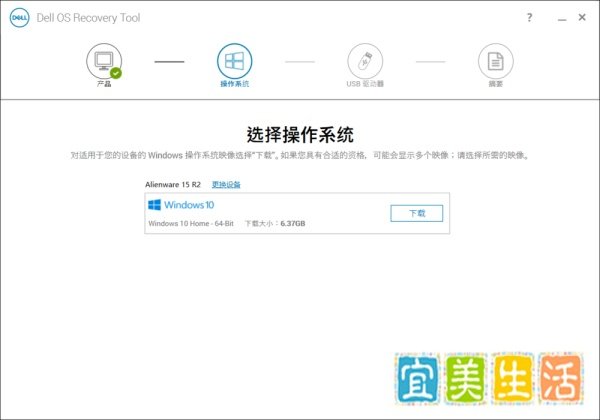
Task: Click the 6.37GB download size value
Action: pos(293,223)
